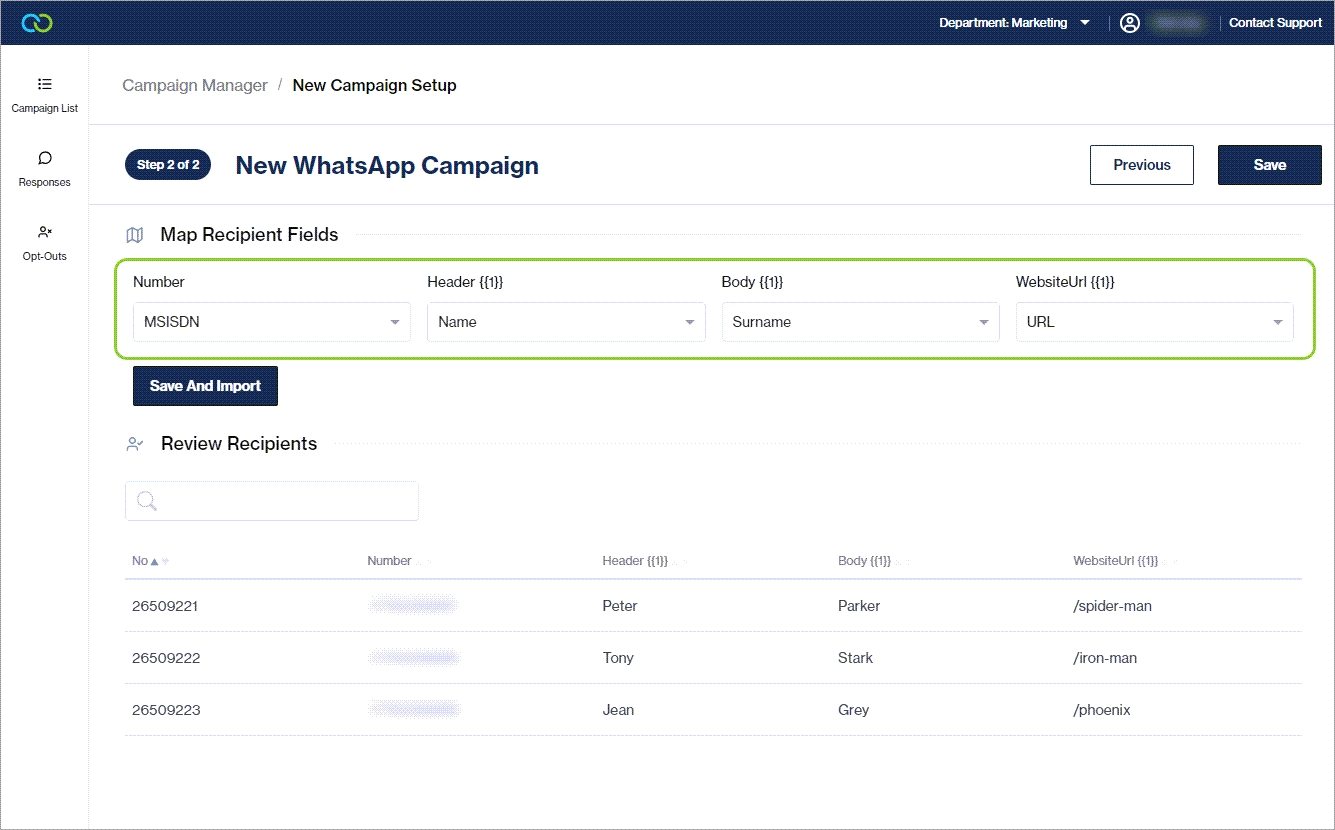Click the company logo in top bar
Screen dimensions: 1335x830
click(37, 23)
